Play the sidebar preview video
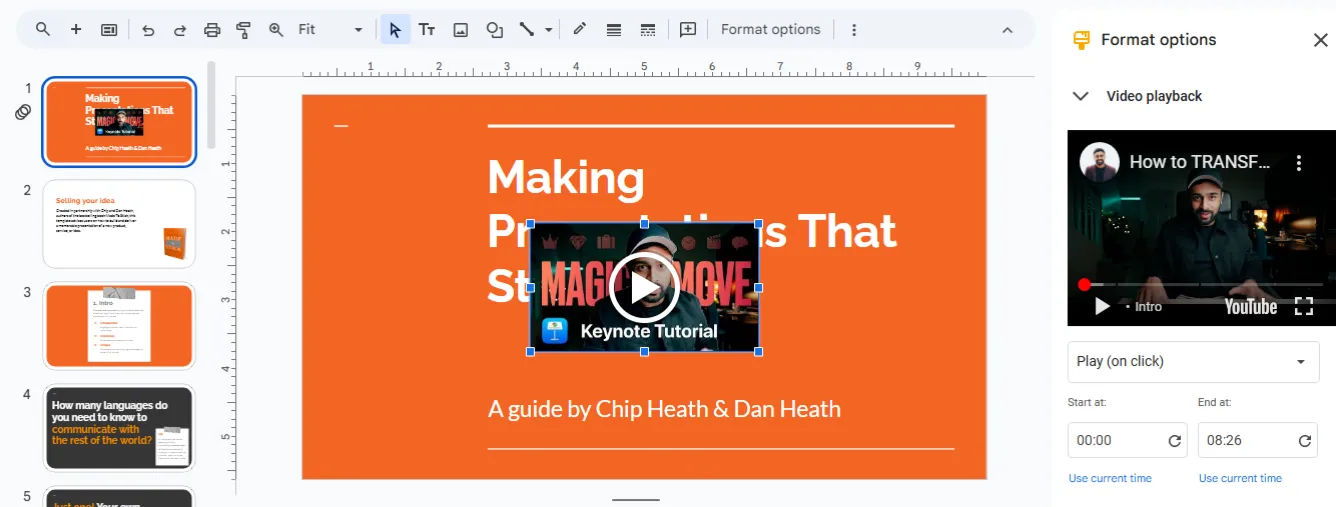 [1102, 306]
